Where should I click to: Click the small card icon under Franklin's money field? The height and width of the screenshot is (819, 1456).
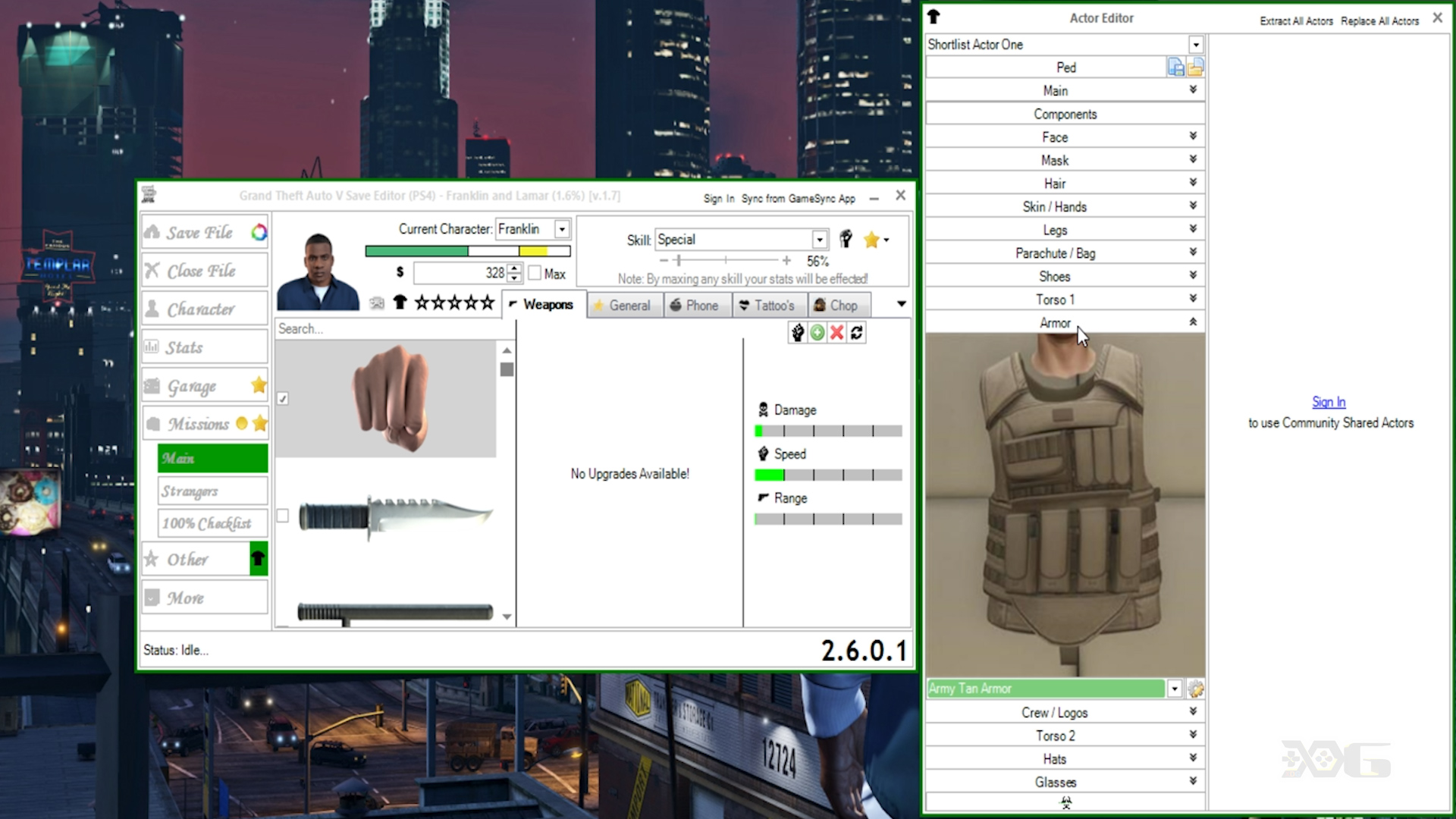(x=377, y=303)
